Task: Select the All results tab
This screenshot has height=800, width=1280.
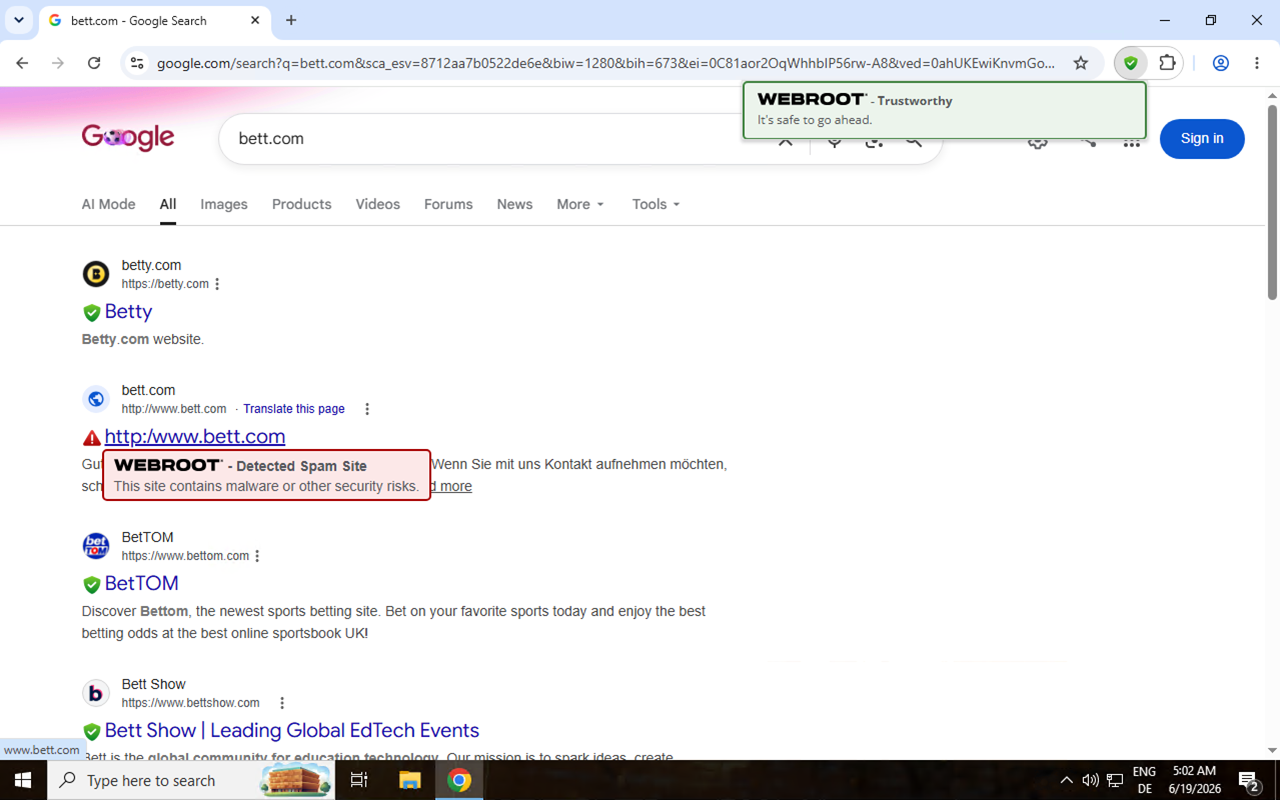Action: (x=168, y=204)
